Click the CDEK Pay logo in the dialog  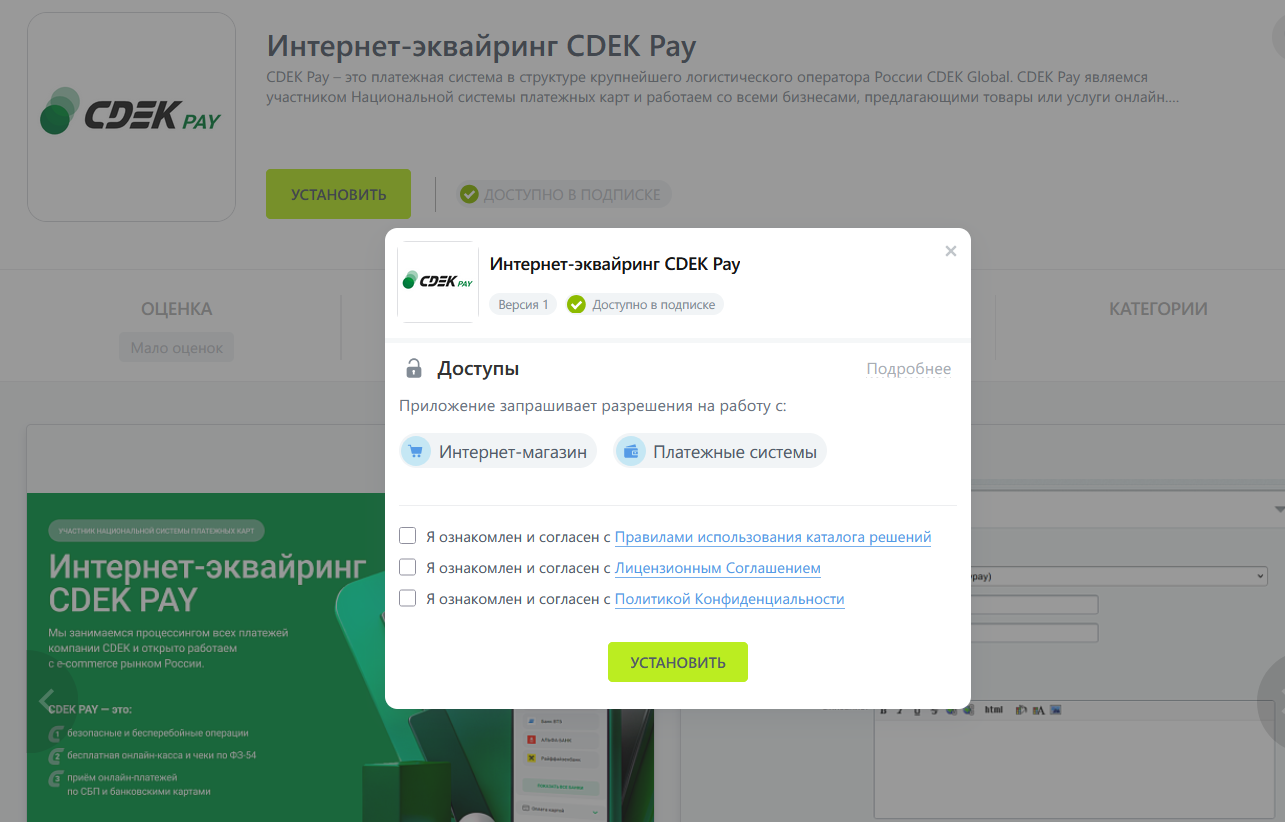point(438,282)
